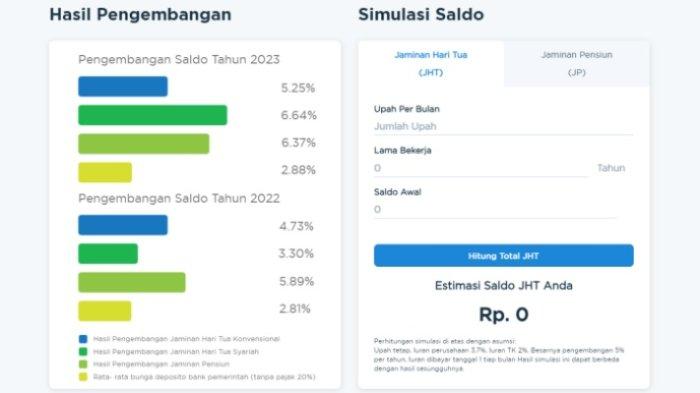Image resolution: width=700 pixels, height=393 pixels.
Task: Click the 2022 green 3.30% bar
Action: 108,254
